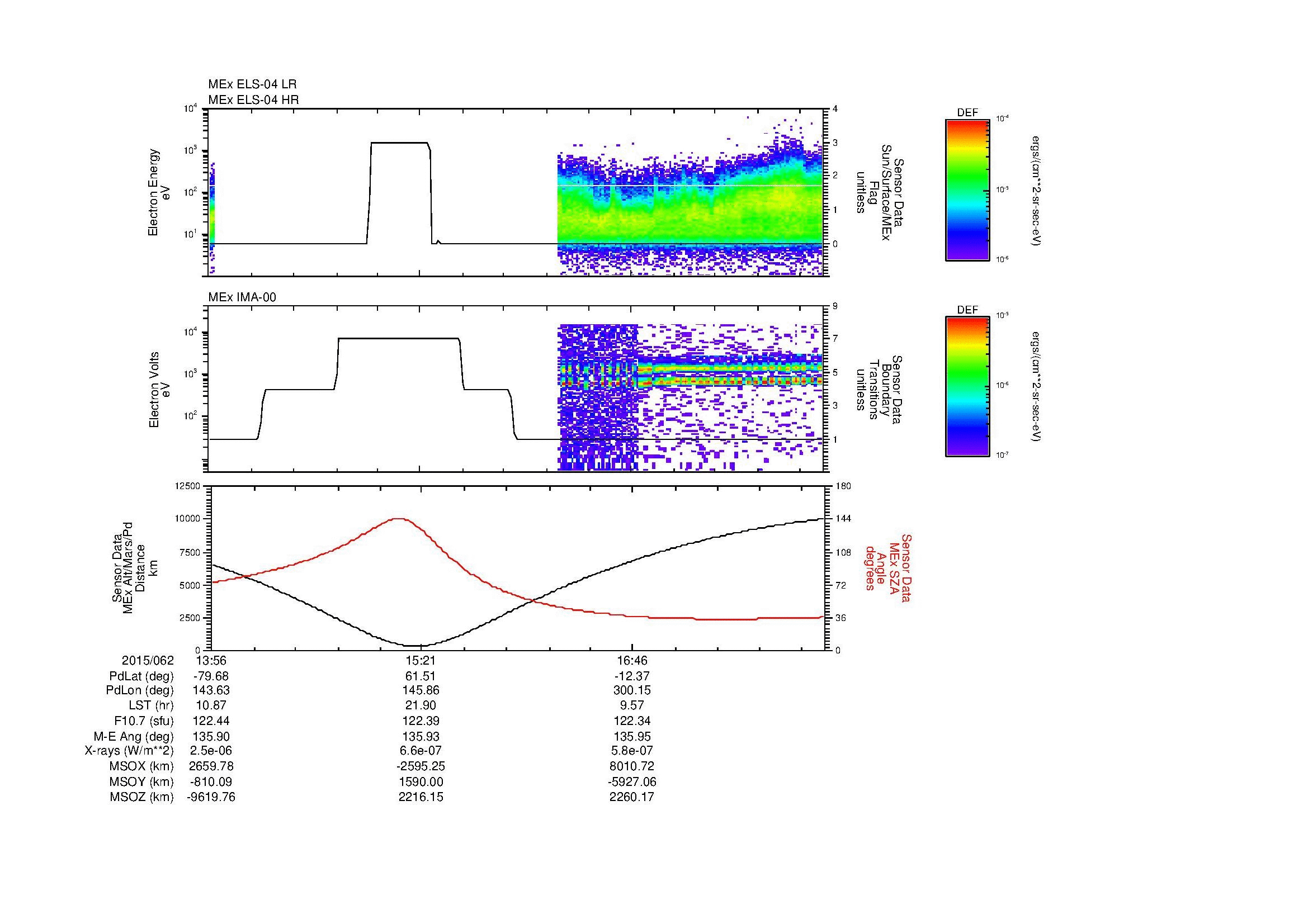
Task: Click the 'MEx ELS-04 HR' plot title
Action: 253,99
